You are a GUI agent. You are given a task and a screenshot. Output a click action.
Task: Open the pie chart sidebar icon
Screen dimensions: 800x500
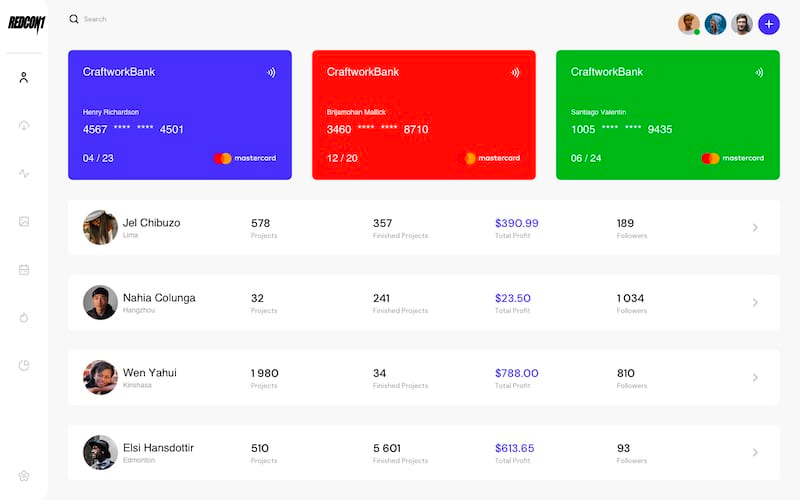click(23, 365)
